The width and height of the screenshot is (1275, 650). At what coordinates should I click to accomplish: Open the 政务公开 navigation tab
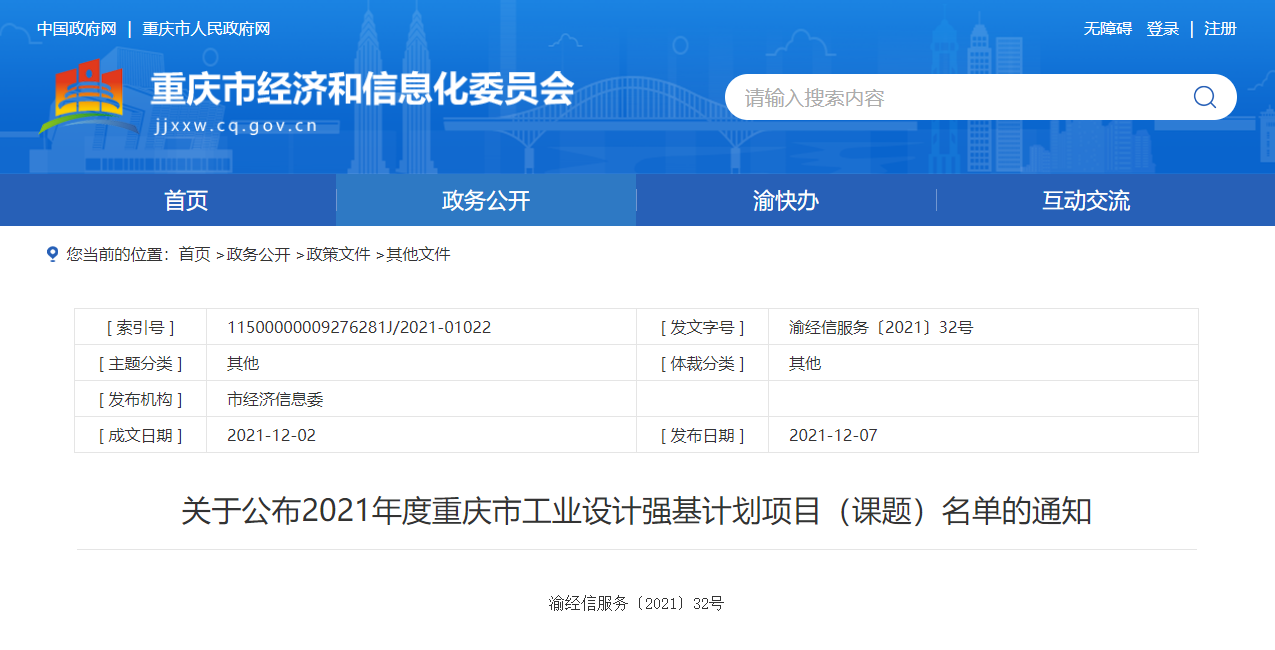coord(486,200)
